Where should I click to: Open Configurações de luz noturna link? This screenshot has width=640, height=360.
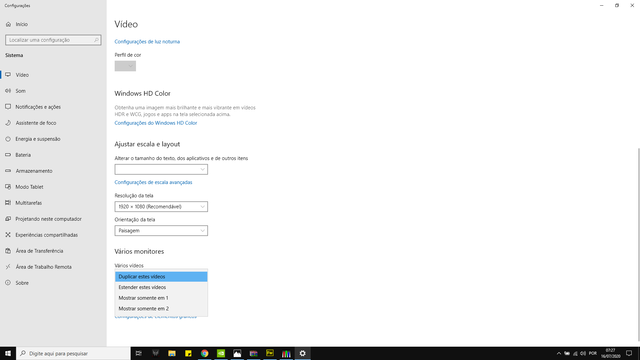147,42
